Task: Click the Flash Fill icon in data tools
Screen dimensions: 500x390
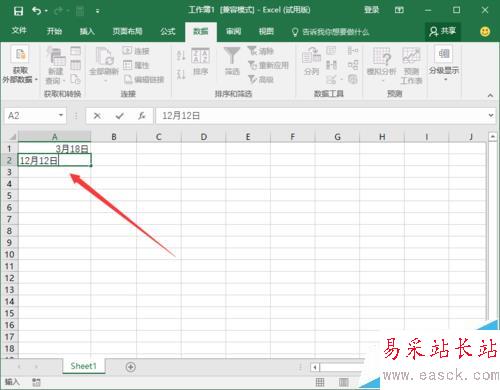Action: pyautogui.click(x=331, y=50)
